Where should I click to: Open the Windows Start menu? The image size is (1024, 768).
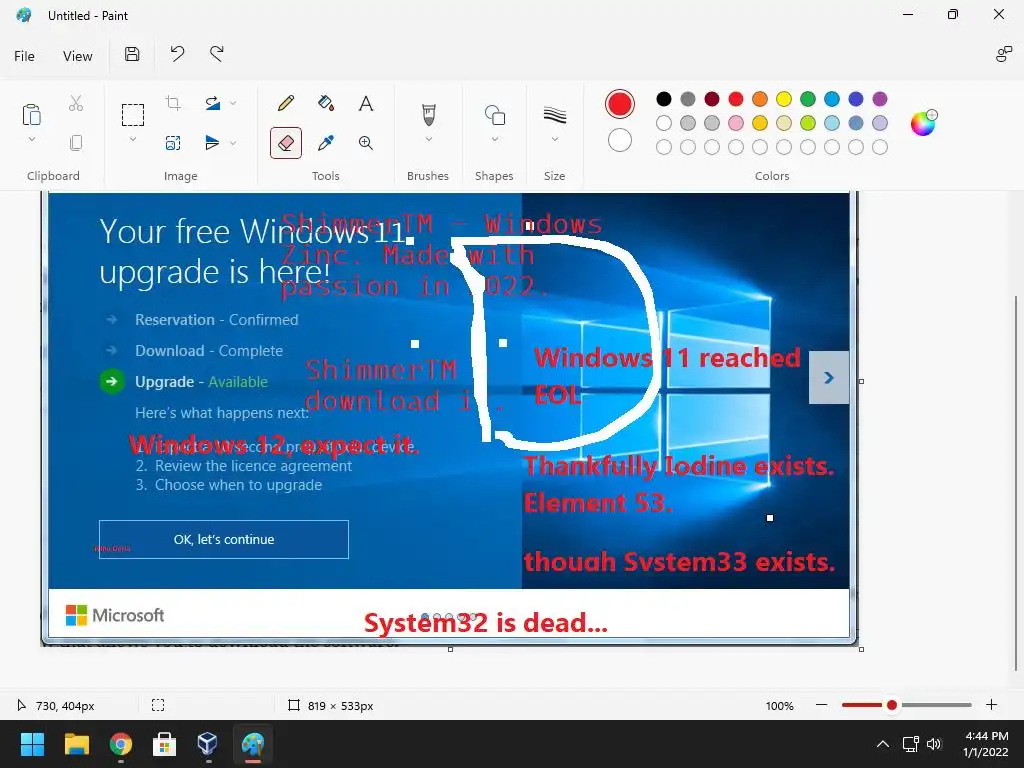coord(32,744)
